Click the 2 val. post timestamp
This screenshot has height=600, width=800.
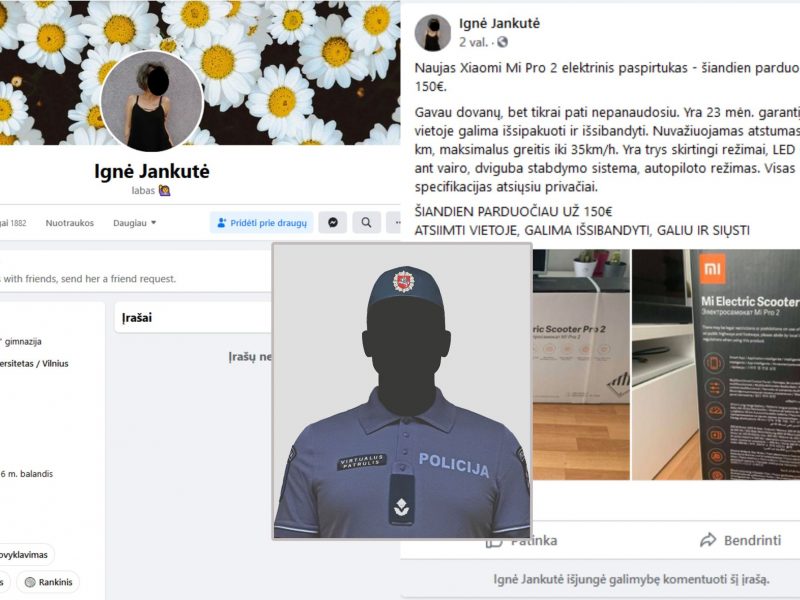[x=473, y=42]
